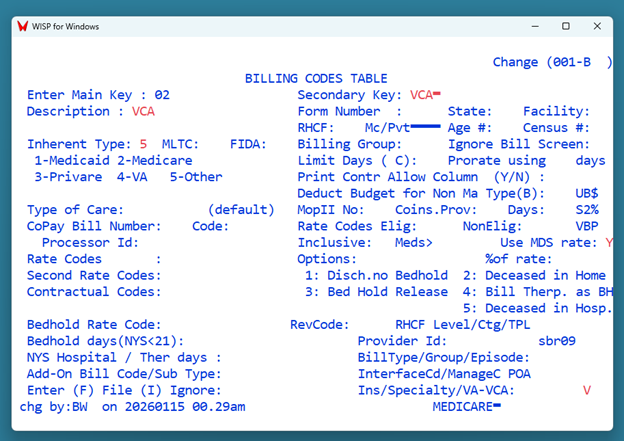Maximize the WISP for Windows window
This screenshot has width=624, height=441.
566,25
